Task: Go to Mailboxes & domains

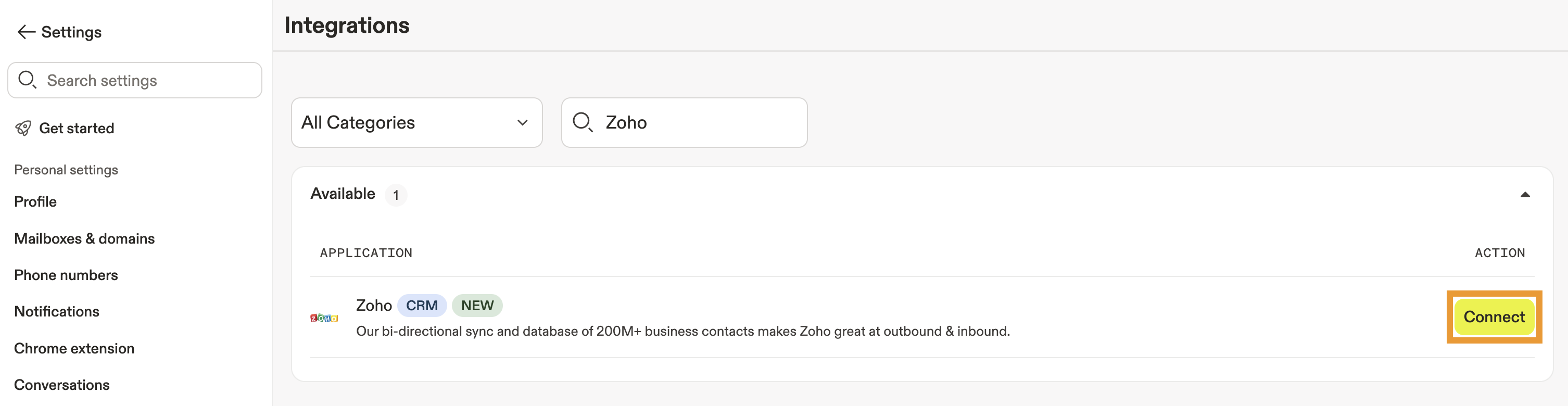Action: pyautogui.click(x=85, y=238)
